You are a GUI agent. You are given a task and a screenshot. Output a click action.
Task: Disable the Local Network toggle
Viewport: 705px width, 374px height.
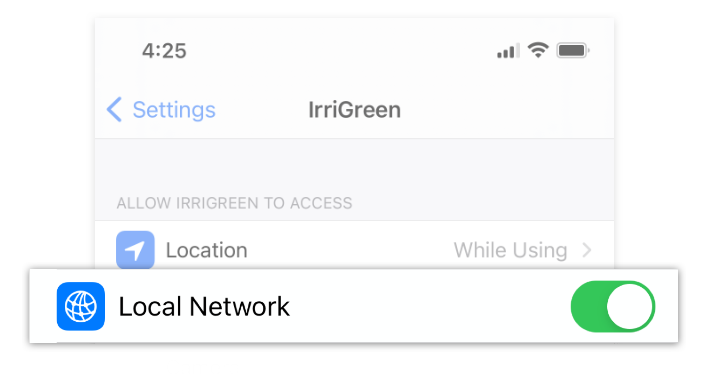(x=613, y=306)
